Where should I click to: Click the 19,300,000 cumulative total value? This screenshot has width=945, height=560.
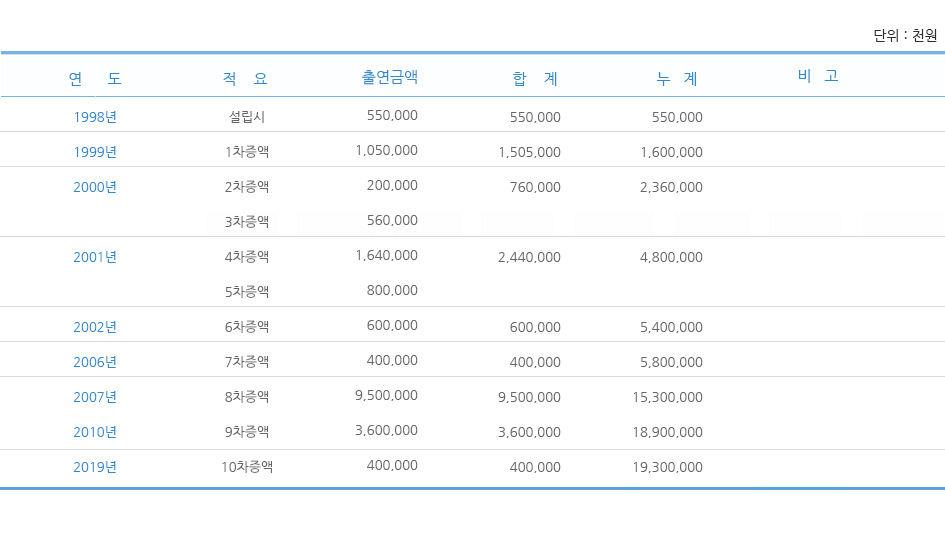point(667,467)
